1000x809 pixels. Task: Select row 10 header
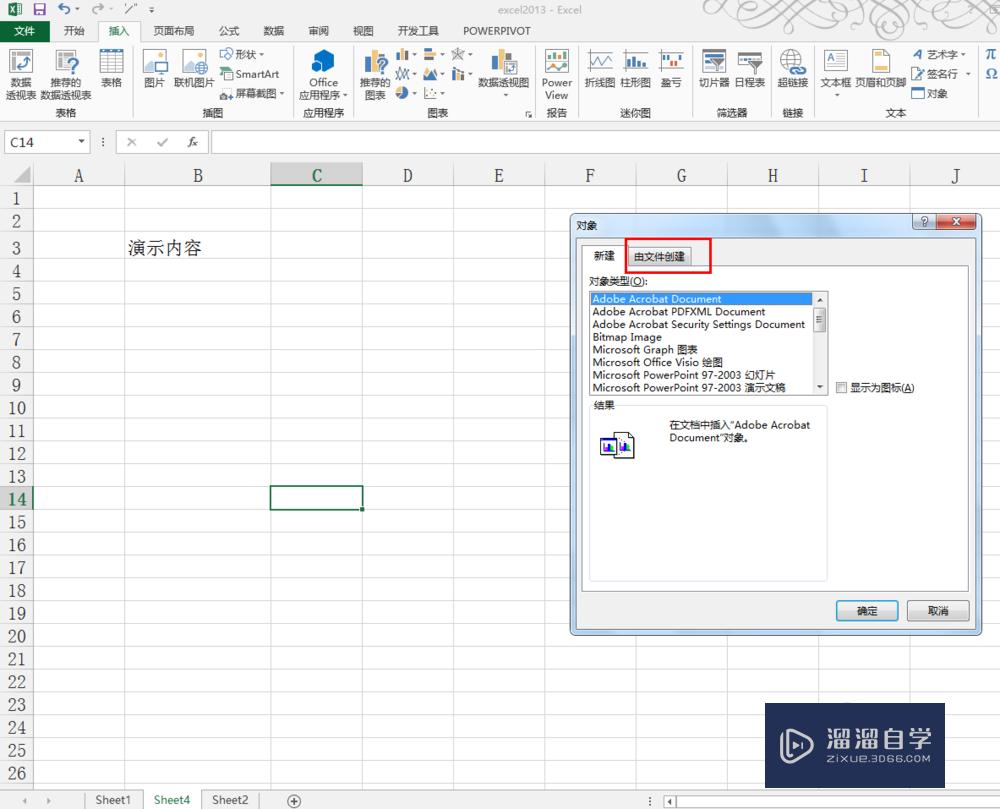[x=17, y=408]
